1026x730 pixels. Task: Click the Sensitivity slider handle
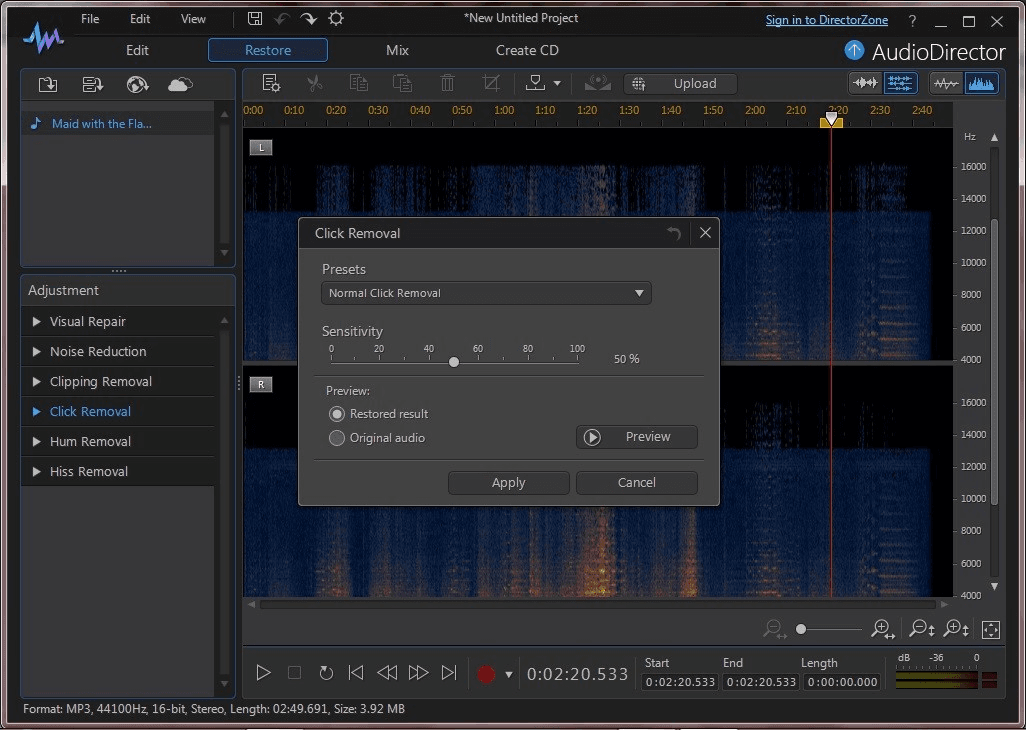[454, 362]
